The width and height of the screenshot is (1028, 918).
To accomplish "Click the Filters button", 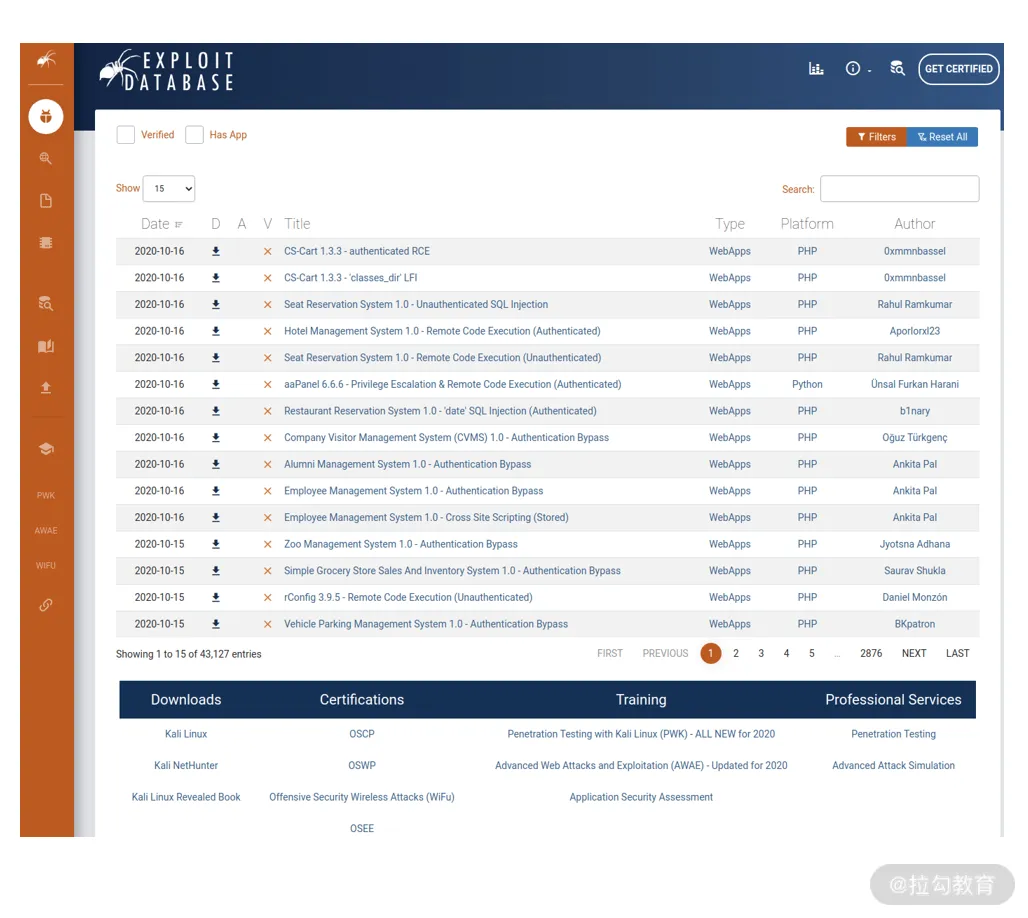I will [877, 137].
